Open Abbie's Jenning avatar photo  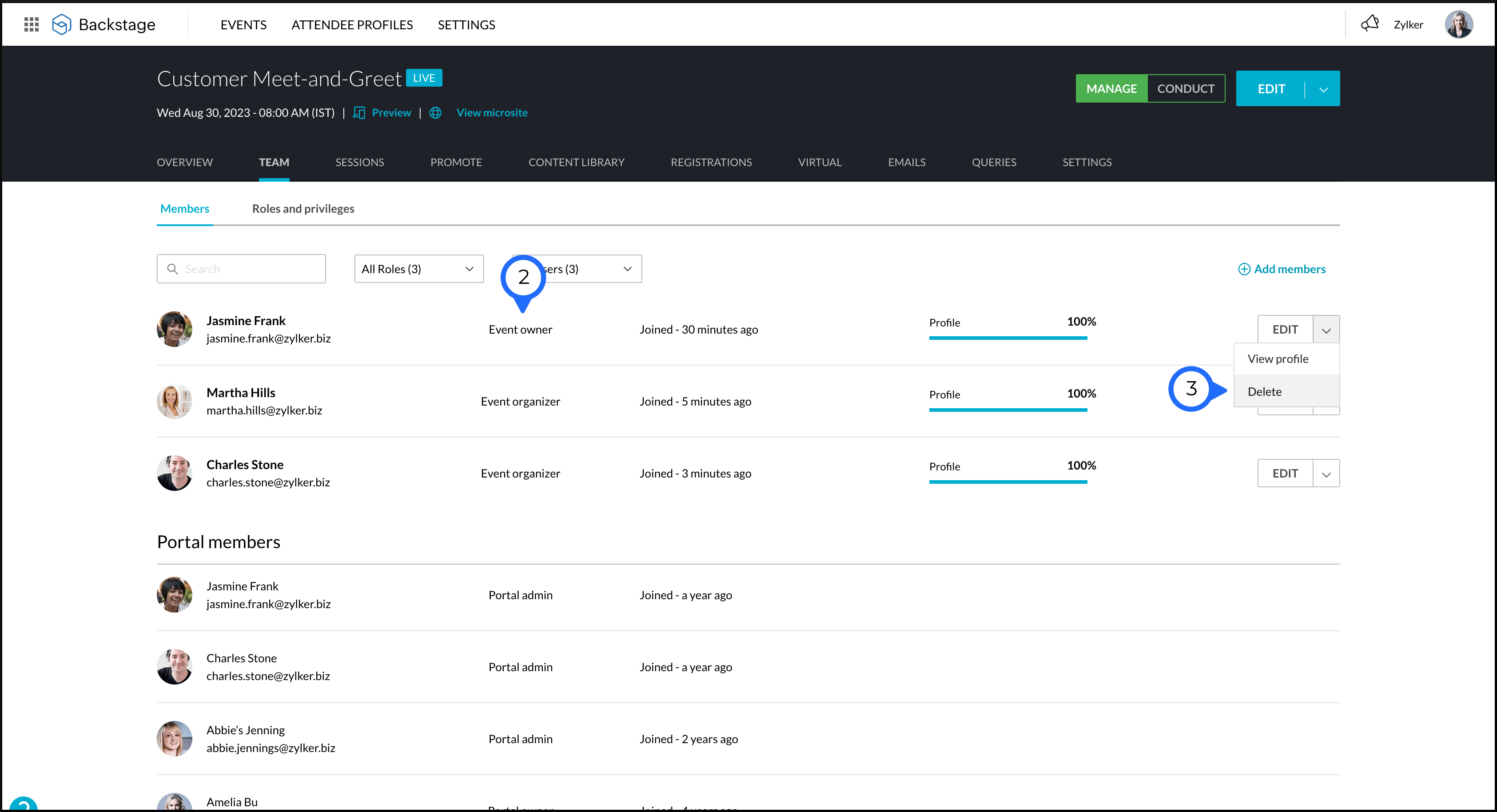tap(174, 739)
